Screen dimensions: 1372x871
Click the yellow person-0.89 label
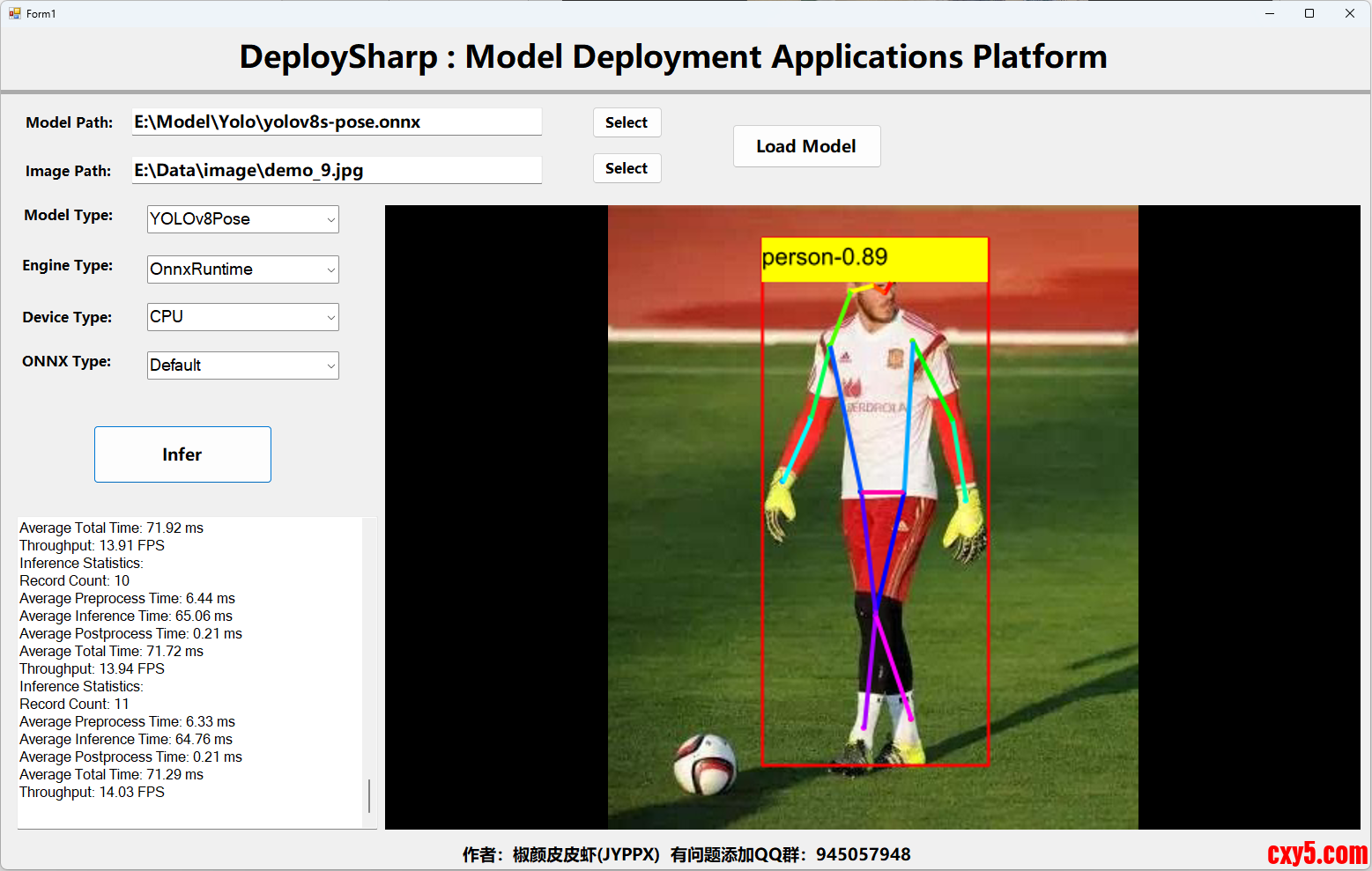pos(874,259)
